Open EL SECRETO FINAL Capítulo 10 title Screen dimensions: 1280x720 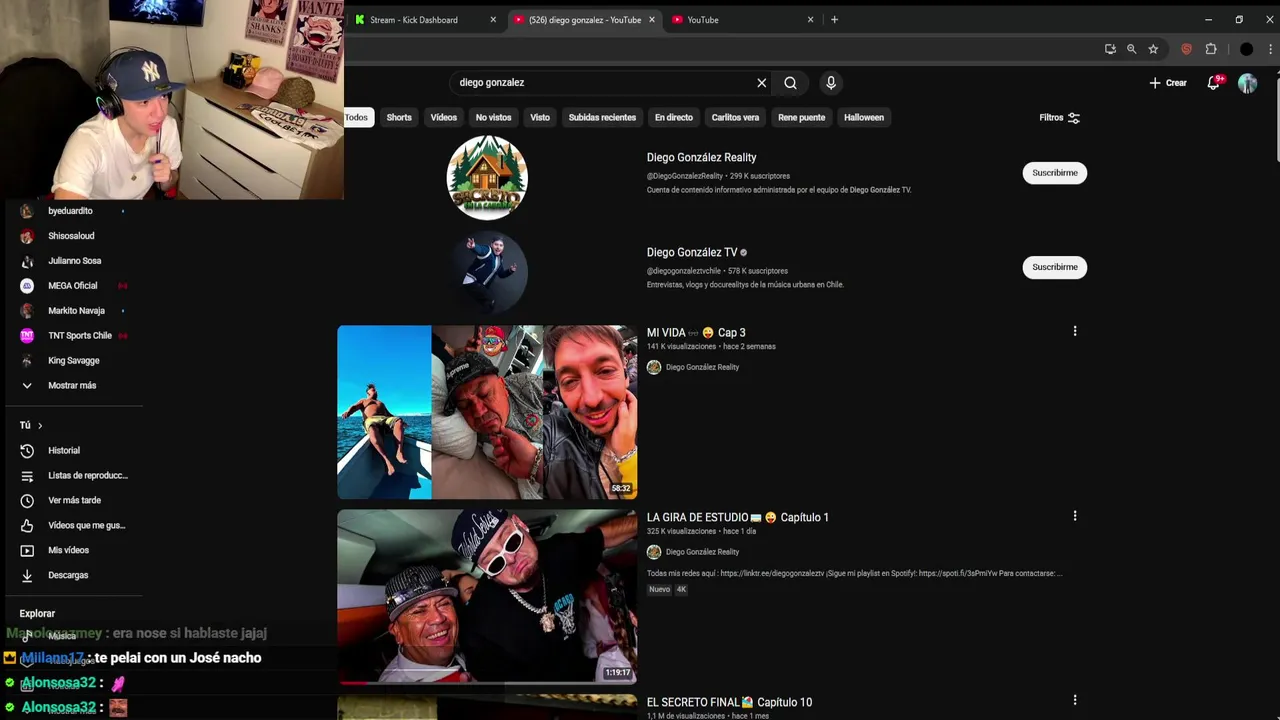click(x=729, y=702)
